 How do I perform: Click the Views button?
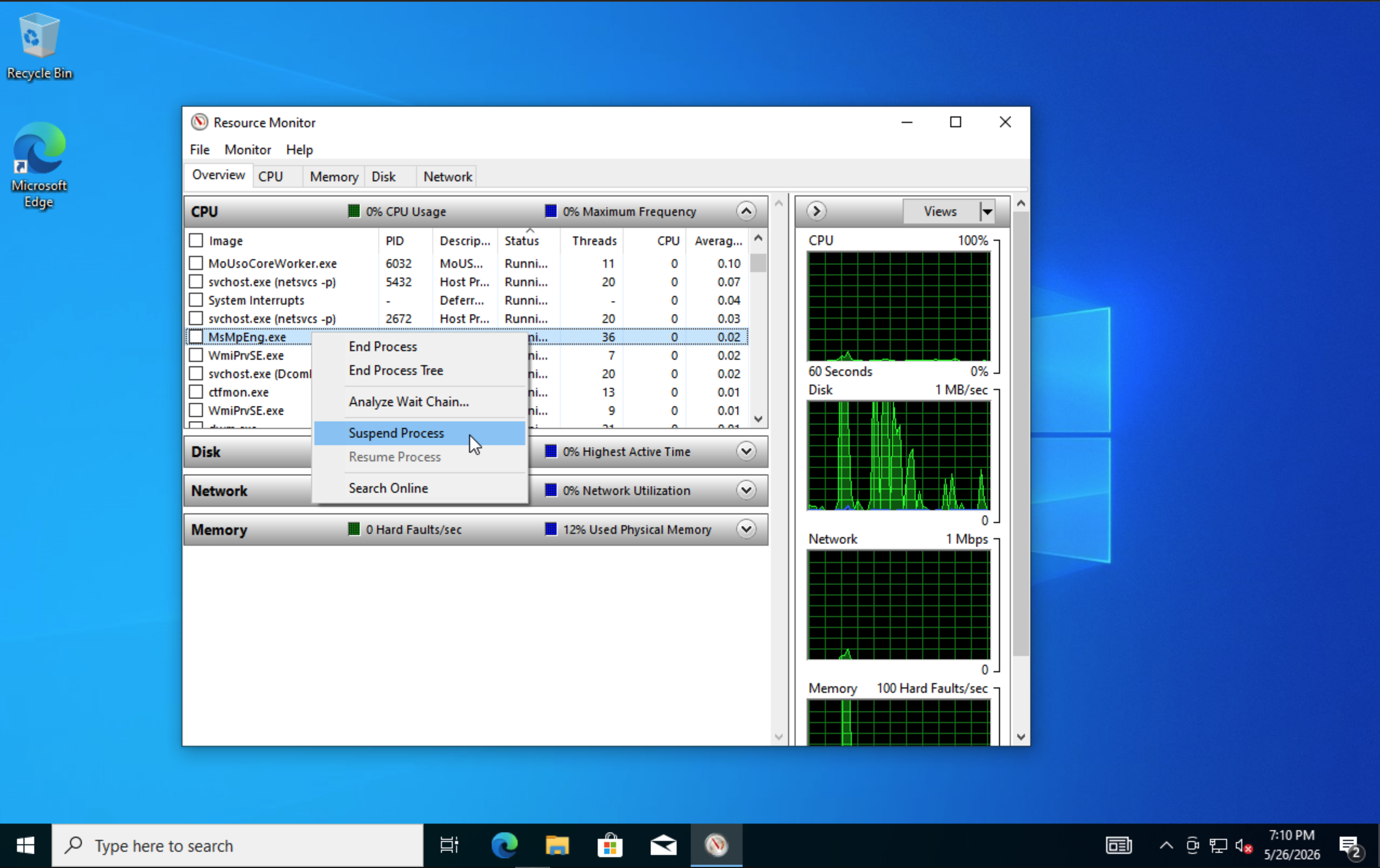pos(940,211)
